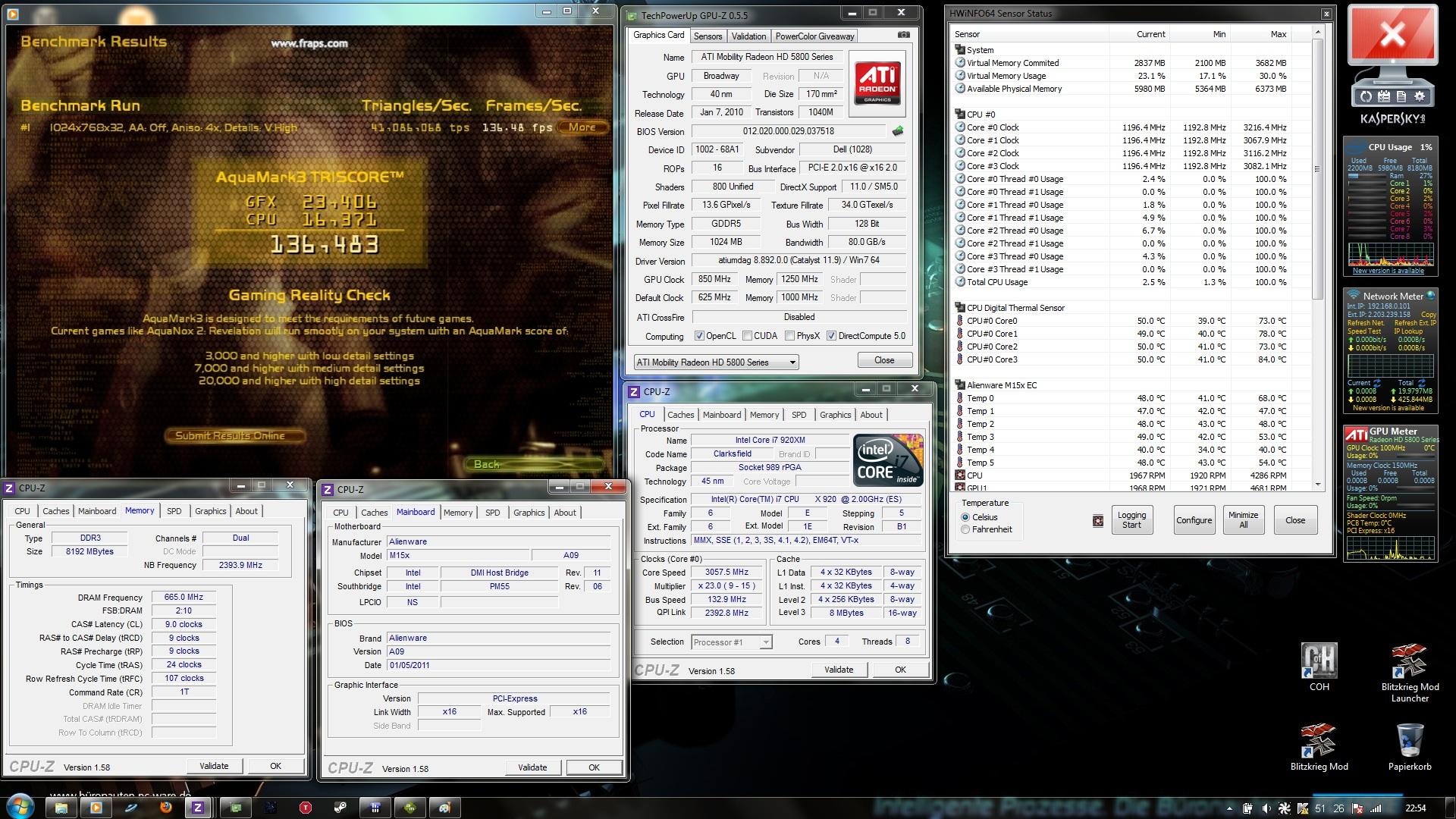Open Kaspersky gadget reports icon
This screenshot has height=819, width=1456.
[x=1401, y=96]
